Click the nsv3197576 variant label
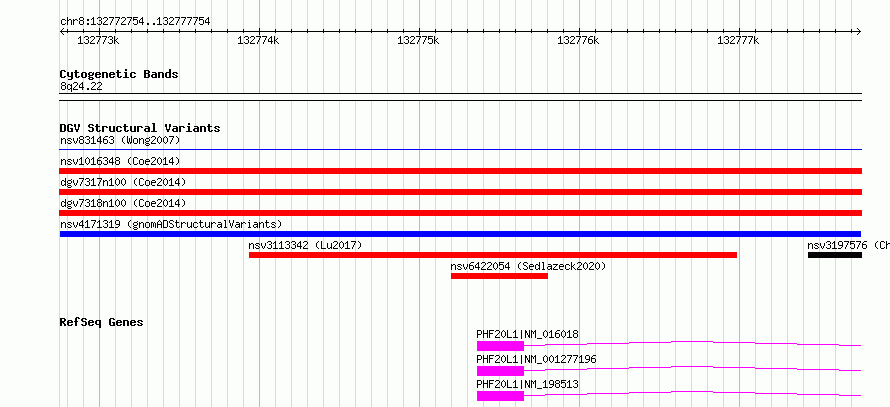Viewport: 890px width, 407px height. click(849, 245)
